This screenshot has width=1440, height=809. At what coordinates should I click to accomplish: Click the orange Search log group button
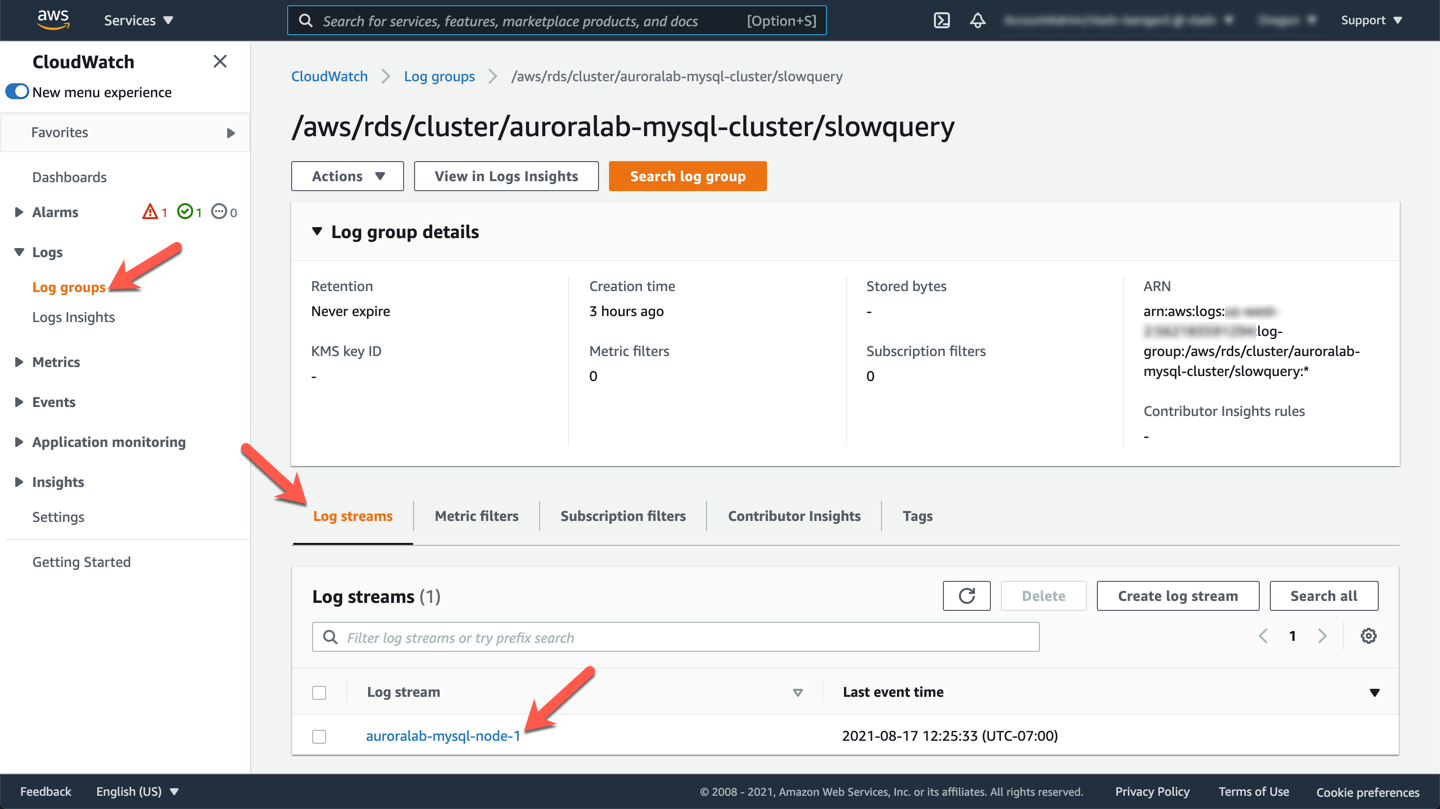pos(687,176)
